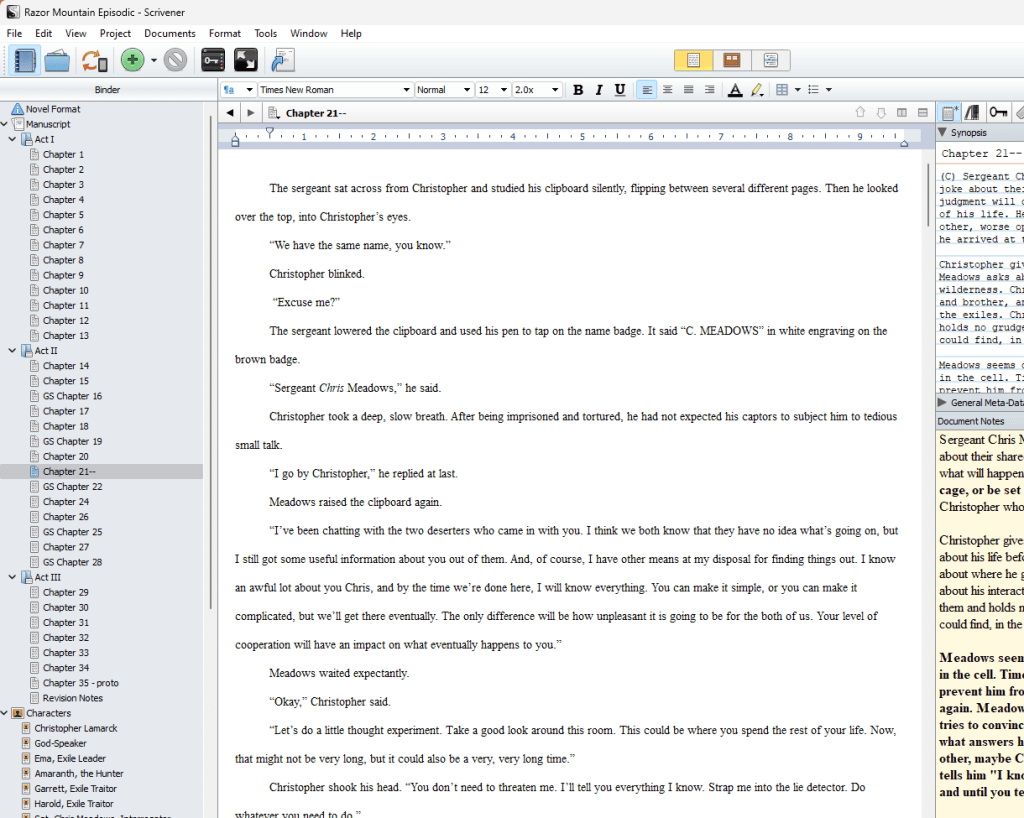Toggle italic formatting

(x=599, y=90)
